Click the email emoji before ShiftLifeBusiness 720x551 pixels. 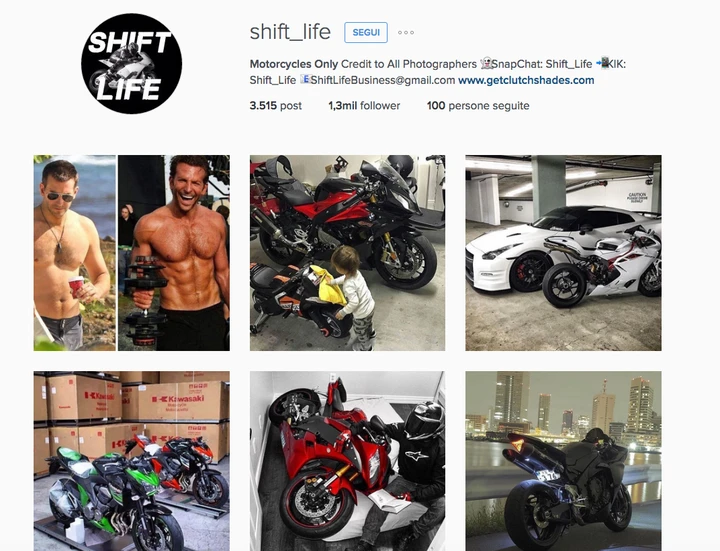305,79
